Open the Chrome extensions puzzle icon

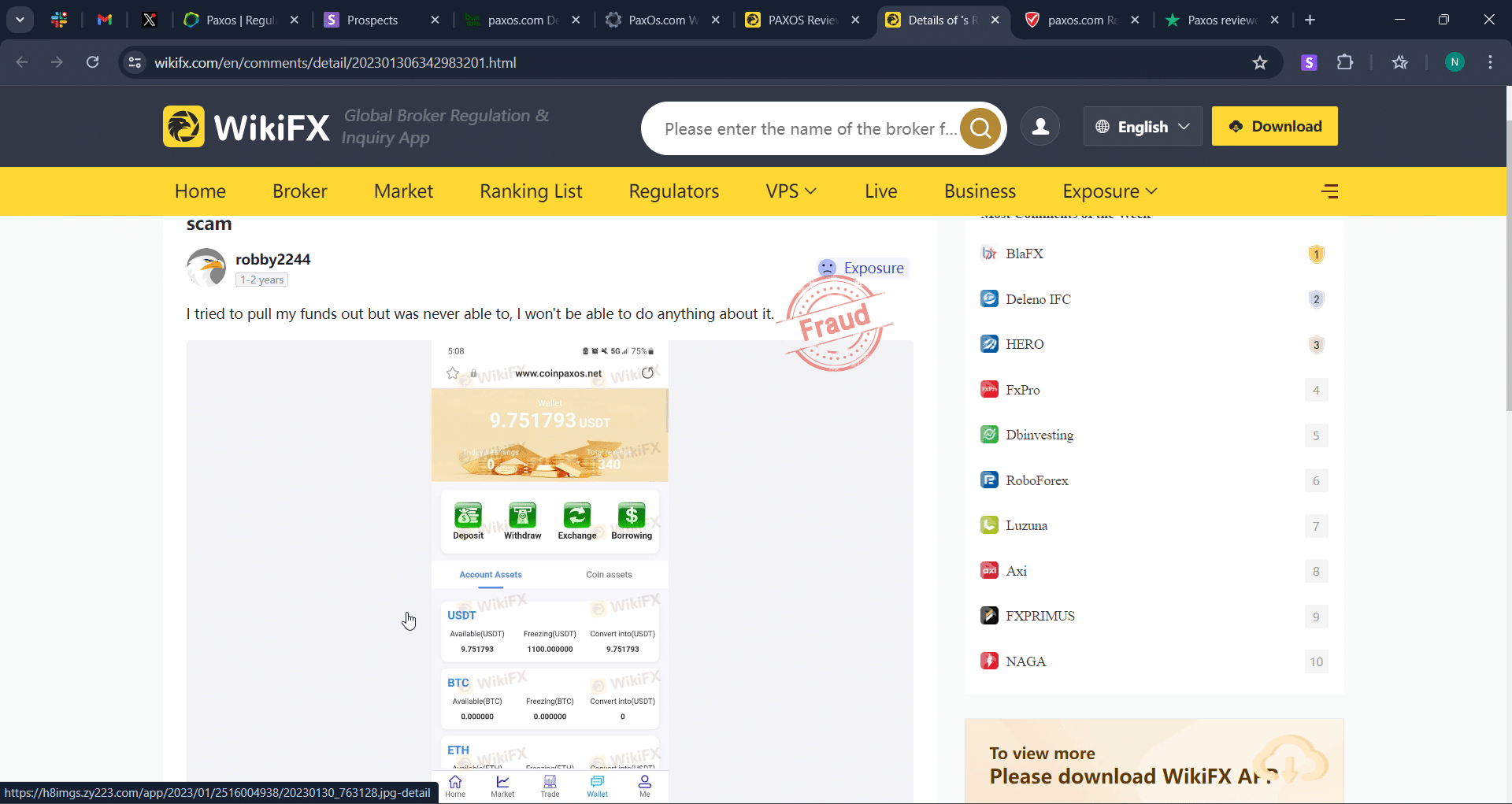tap(1345, 63)
